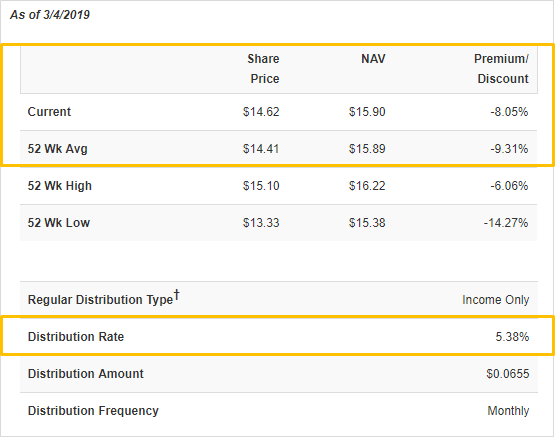Click 52 week low discount -14.27%

point(506,223)
